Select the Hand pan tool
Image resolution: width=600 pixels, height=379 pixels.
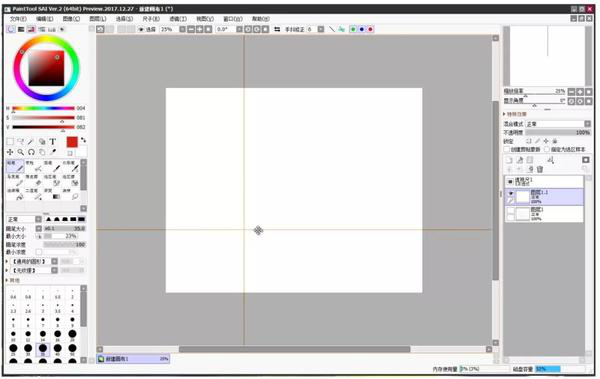tap(42, 152)
